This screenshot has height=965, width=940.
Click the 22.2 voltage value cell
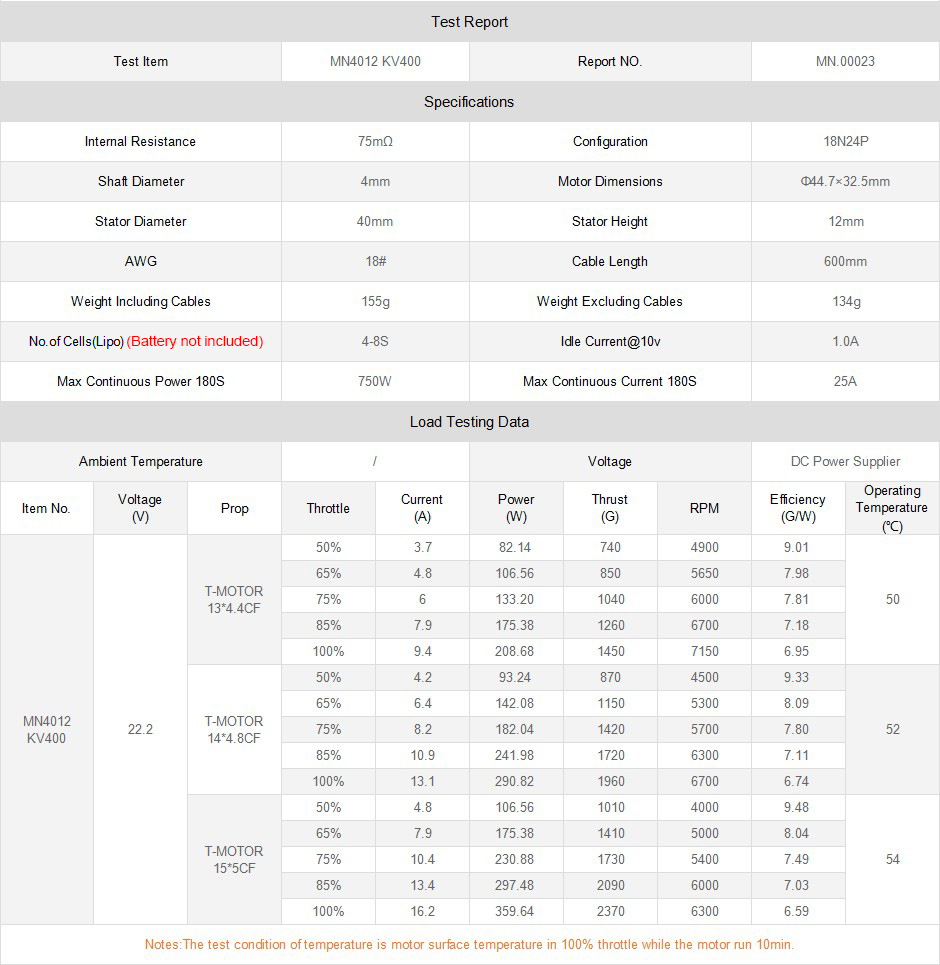tap(140, 729)
